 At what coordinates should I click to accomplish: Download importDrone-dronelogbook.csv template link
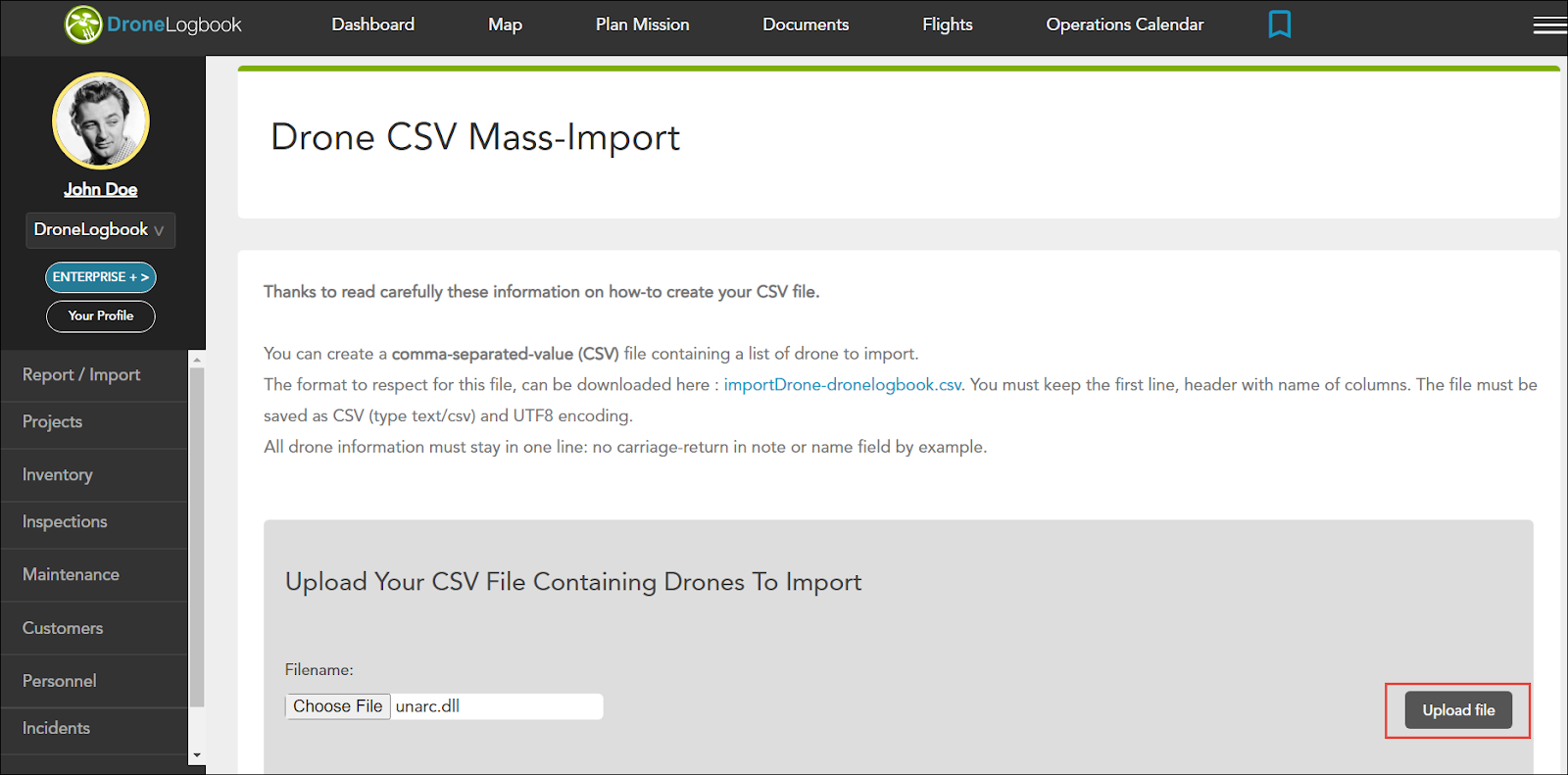pos(843,385)
